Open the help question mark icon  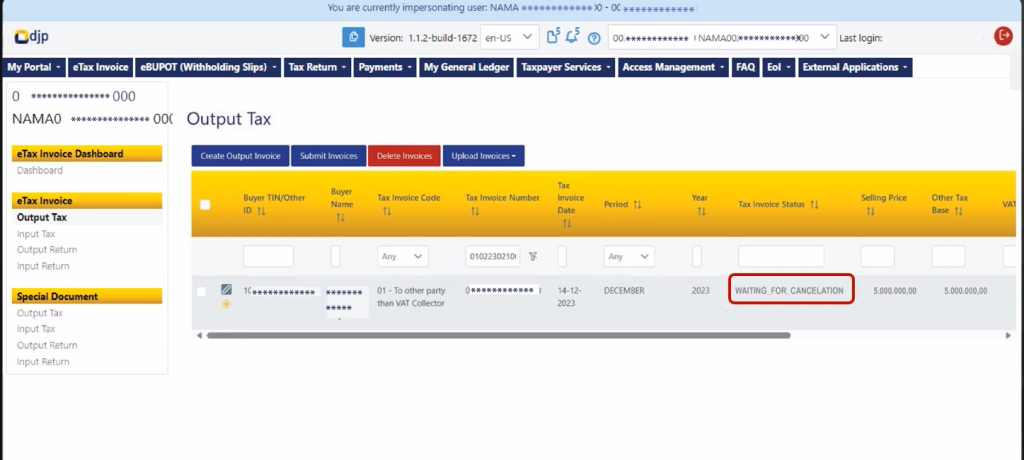pyautogui.click(x=594, y=38)
